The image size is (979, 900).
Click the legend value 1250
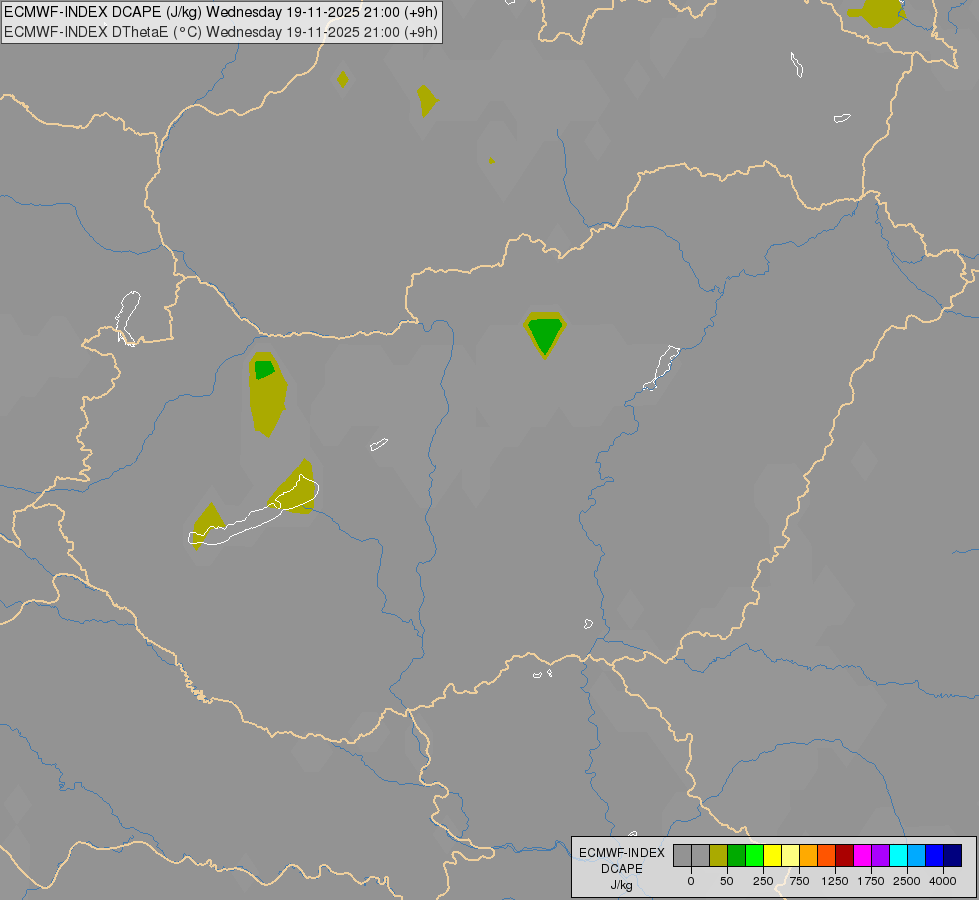pyautogui.click(x=835, y=881)
